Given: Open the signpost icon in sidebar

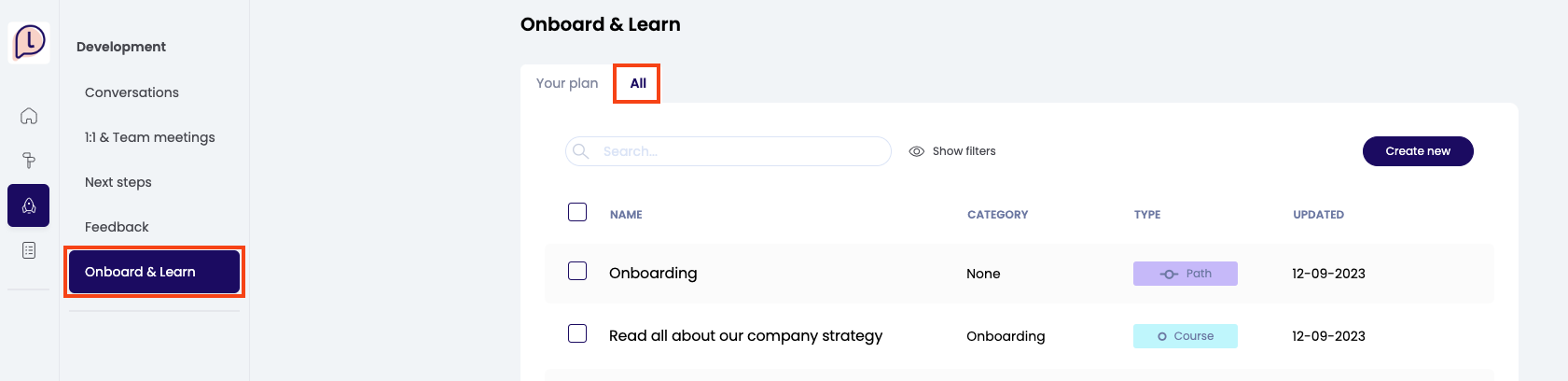Looking at the screenshot, I should 29,161.
